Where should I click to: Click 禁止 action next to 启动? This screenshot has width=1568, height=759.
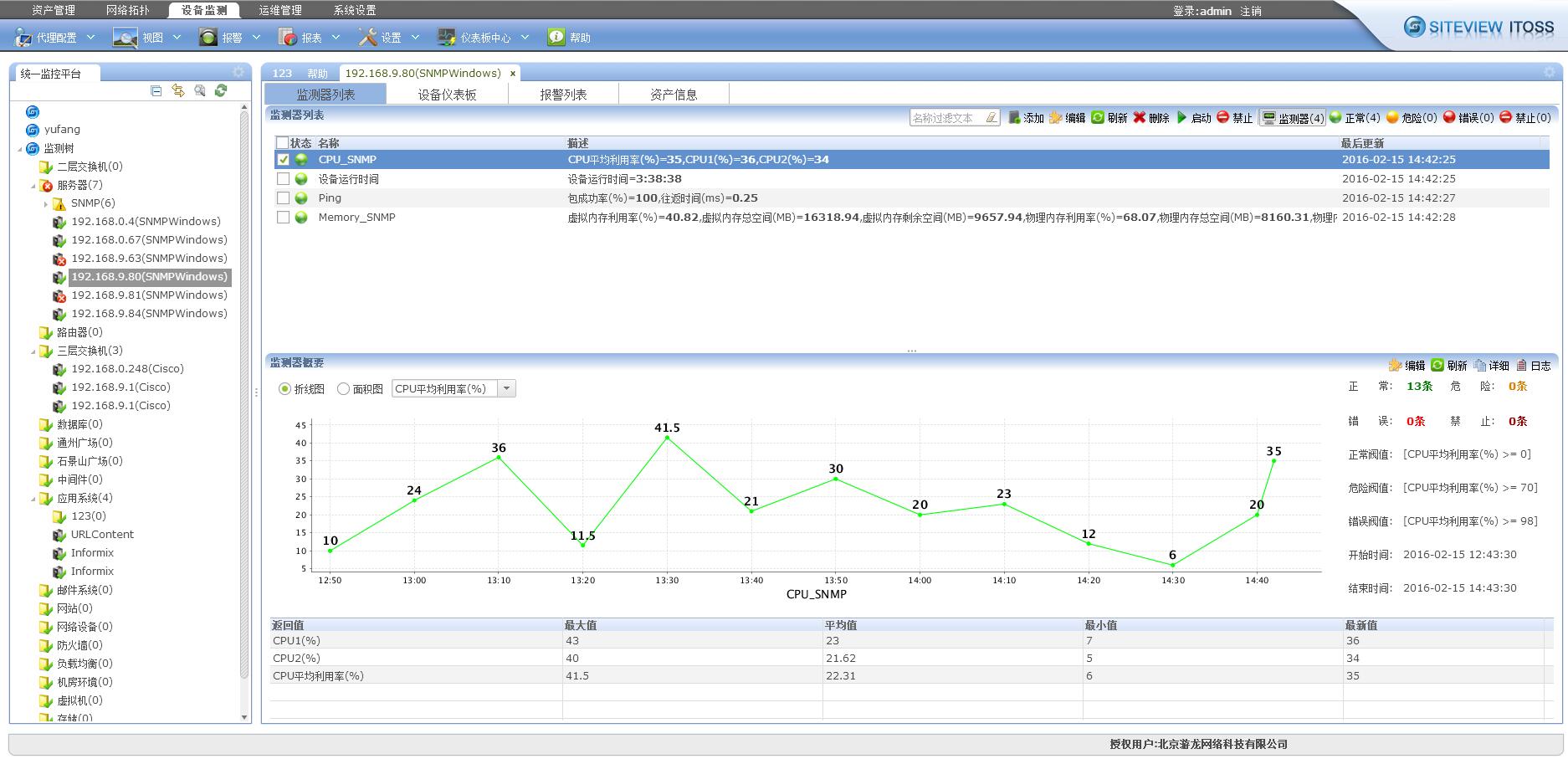pyautogui.click(x=1234, y=118)
